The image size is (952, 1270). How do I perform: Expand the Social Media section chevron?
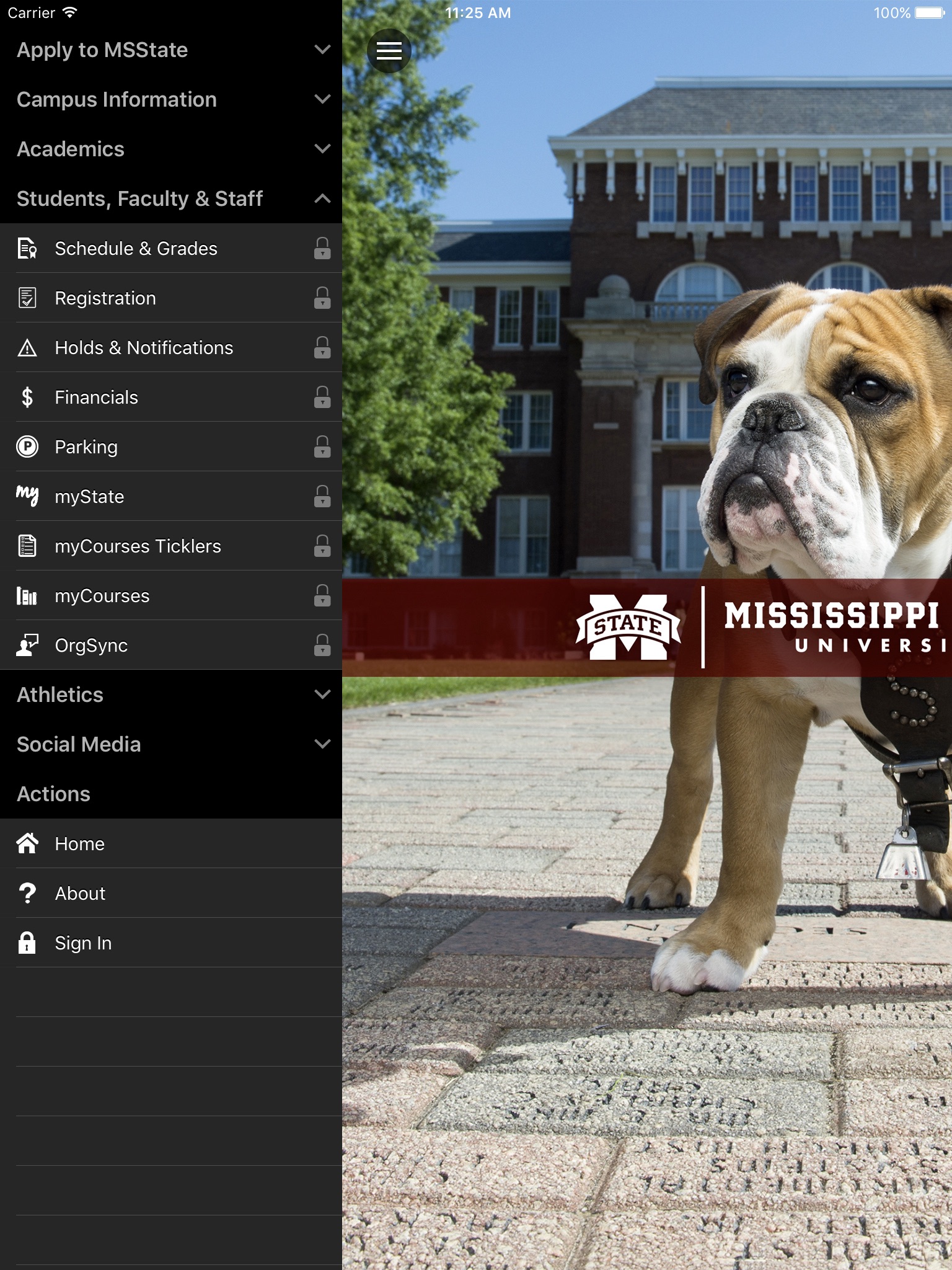point(322,744)
